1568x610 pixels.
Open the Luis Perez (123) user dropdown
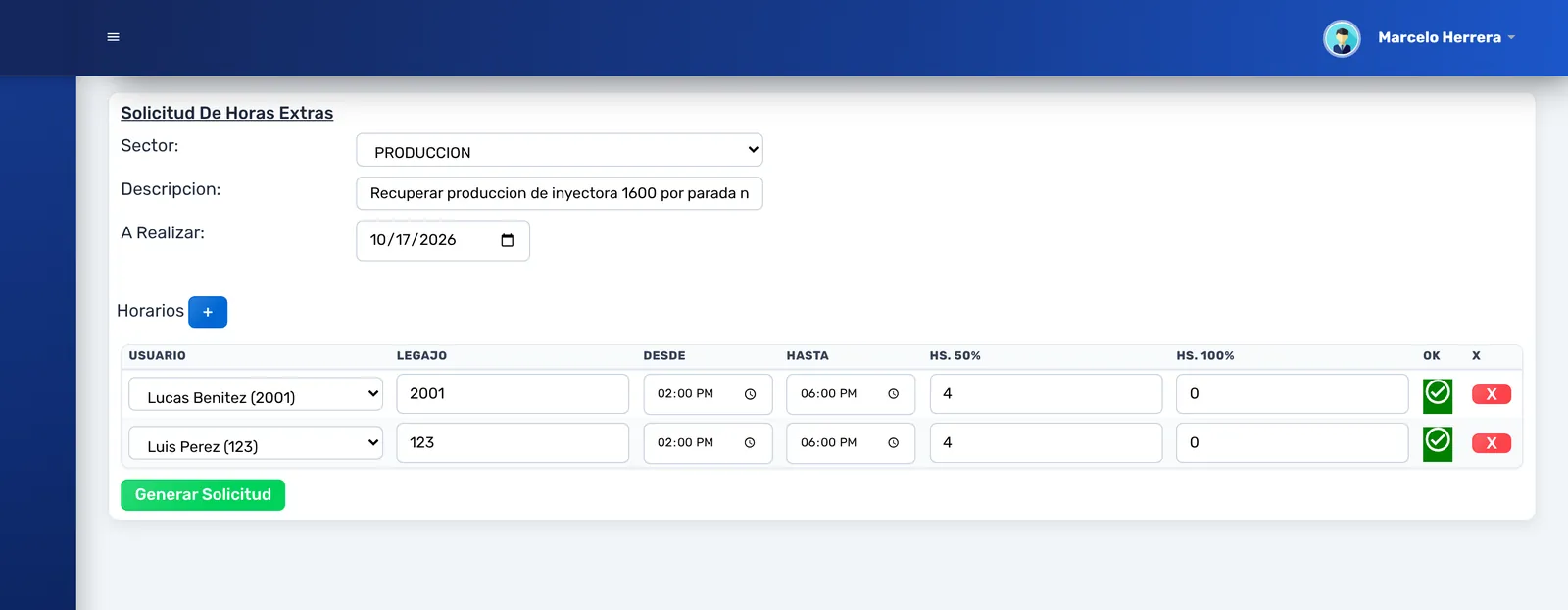tap(256, 443)
